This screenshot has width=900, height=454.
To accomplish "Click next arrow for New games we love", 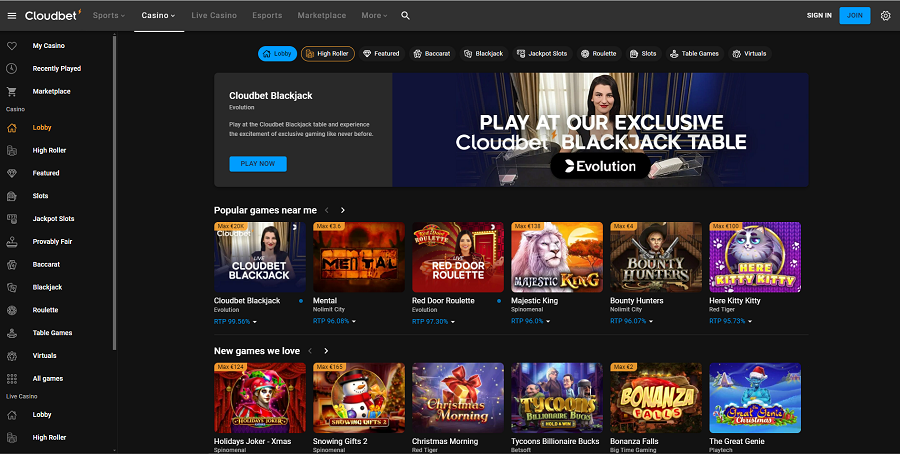I will click(326, 351).
